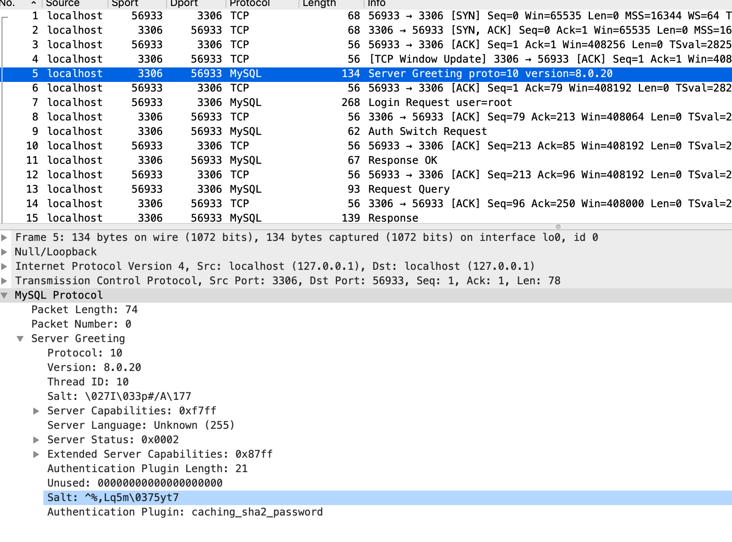The image size is (732, 542).
Task: Sort by the Dport column header
Action: [195, 3]
